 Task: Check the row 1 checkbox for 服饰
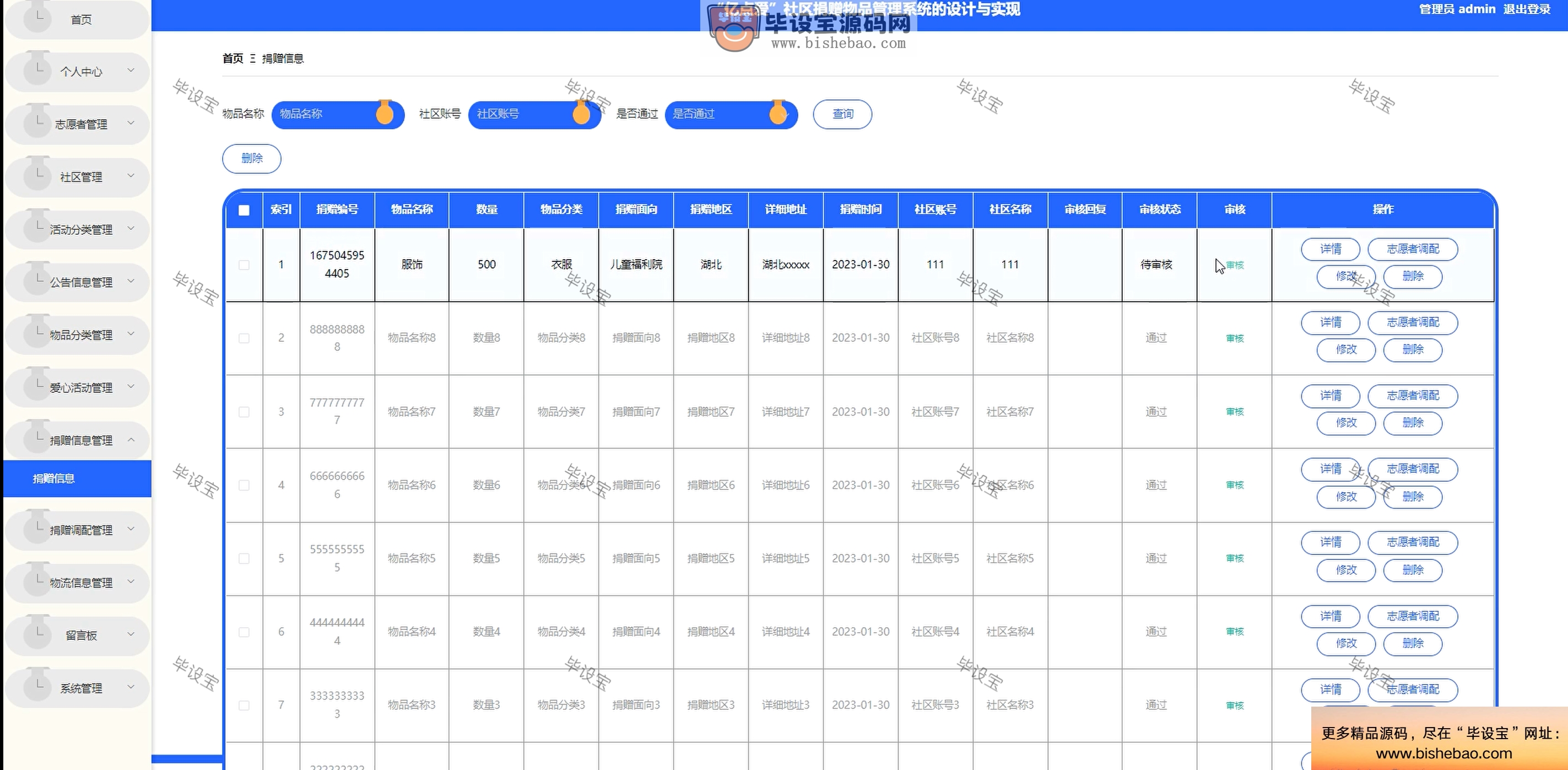pyautogui.click(x=244, y=265)
